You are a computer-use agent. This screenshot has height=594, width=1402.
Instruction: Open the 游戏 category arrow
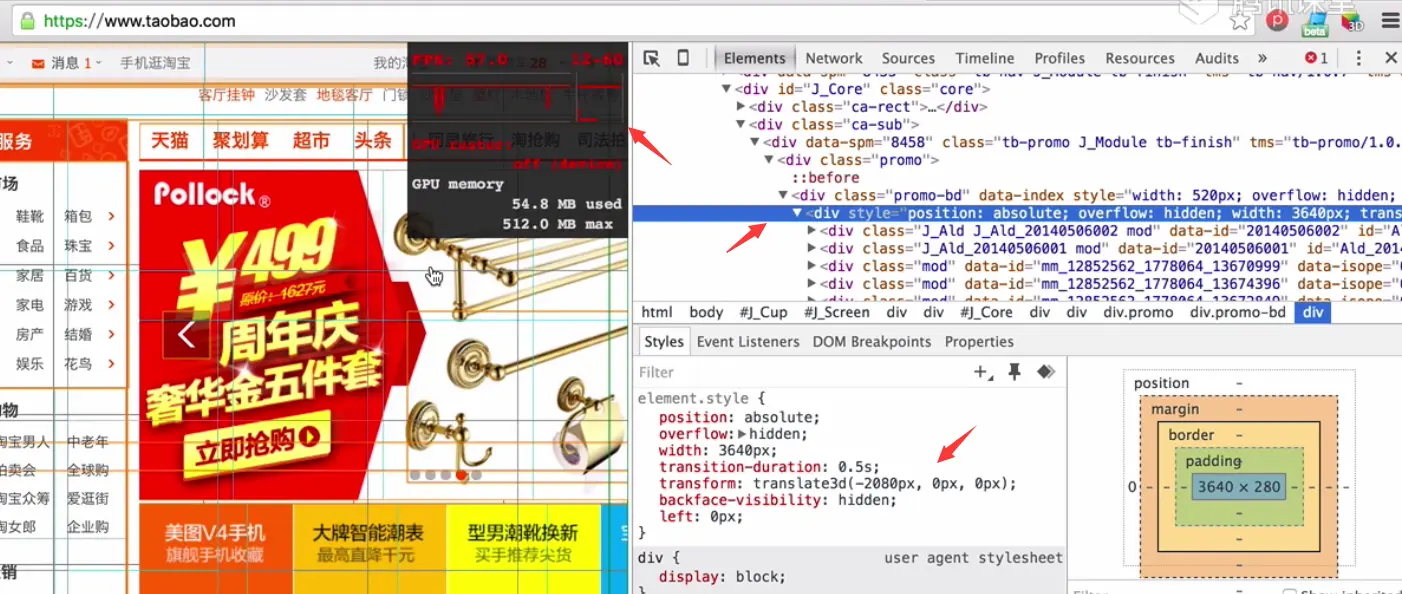[111, 305]
